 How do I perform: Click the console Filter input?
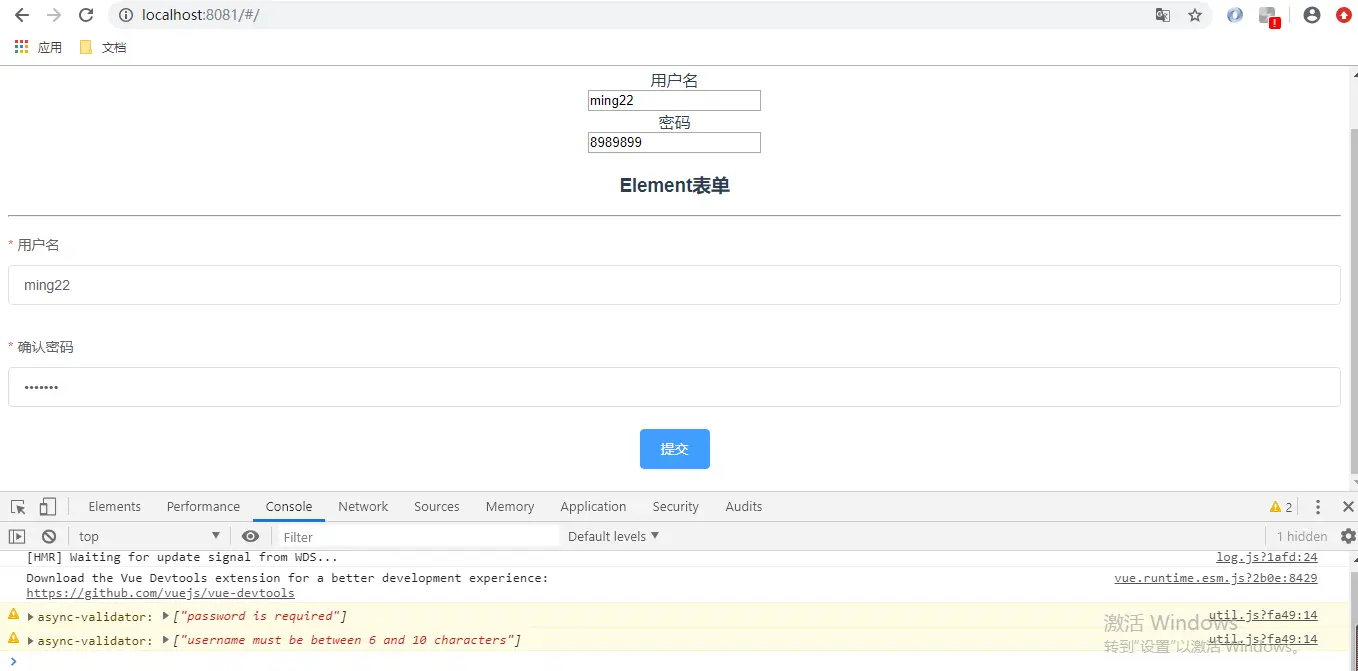click(417, 536)
